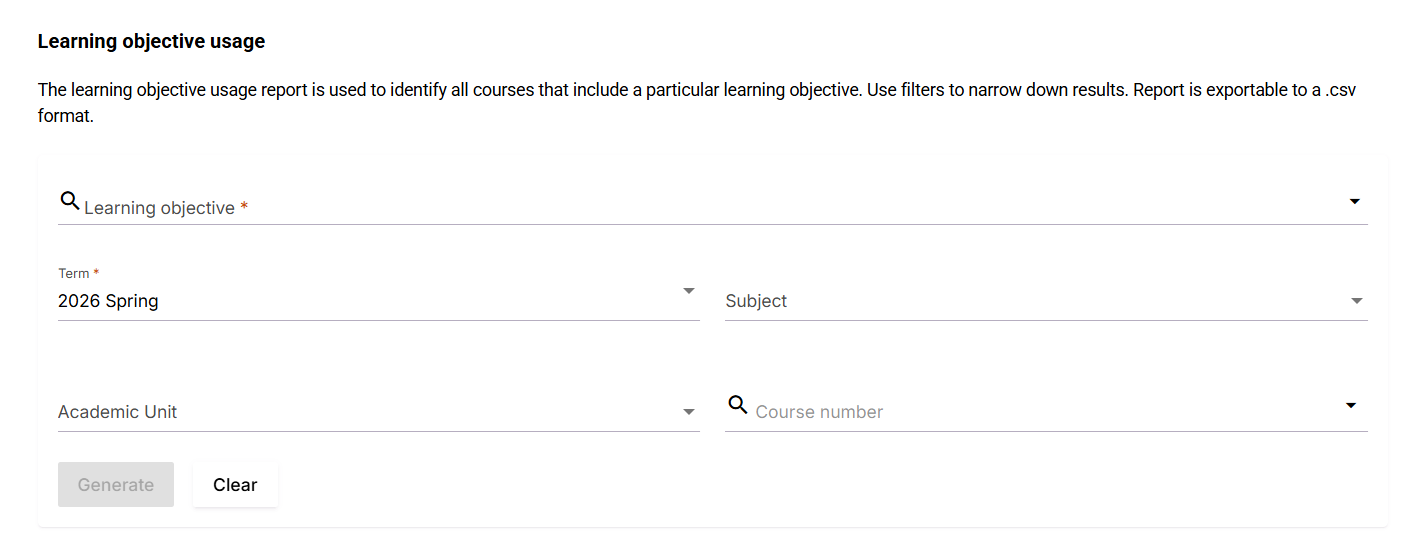Click the report description paragraph
The height and width of the screenshot is (550, 1416).
600,91
